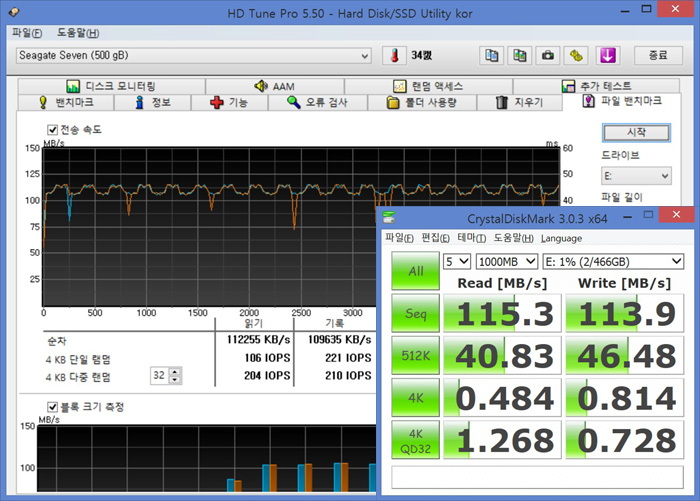Open options with the yellow tools icon
Image resolution: width=700 pixels, height=501 pixels.
(576, 56)
